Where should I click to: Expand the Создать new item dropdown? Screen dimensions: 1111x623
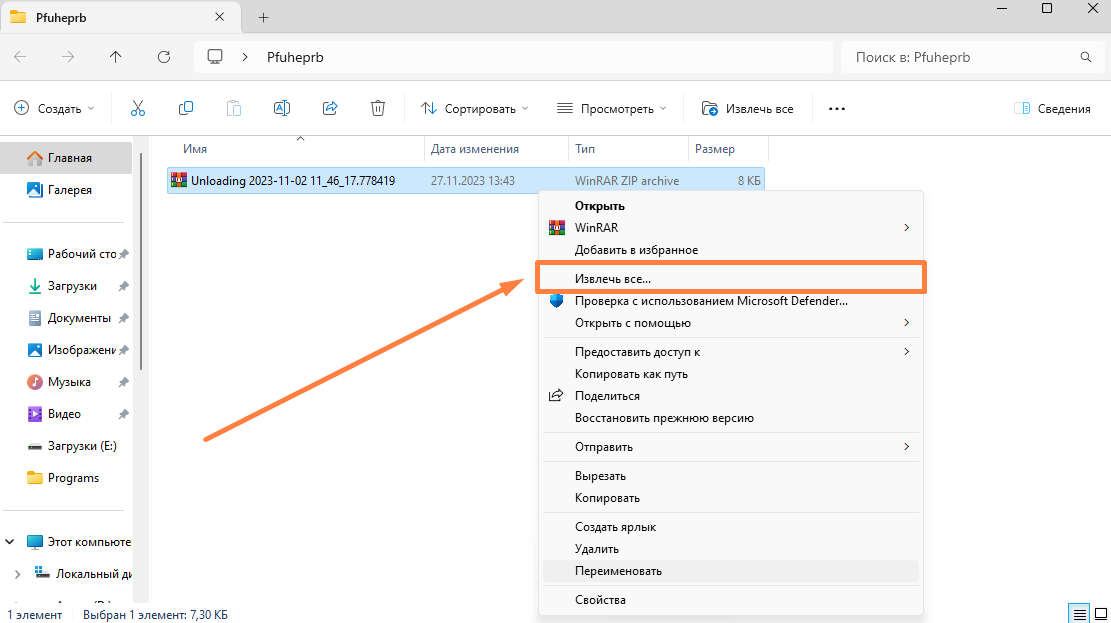pyautogui.click(x=55, y=108)
